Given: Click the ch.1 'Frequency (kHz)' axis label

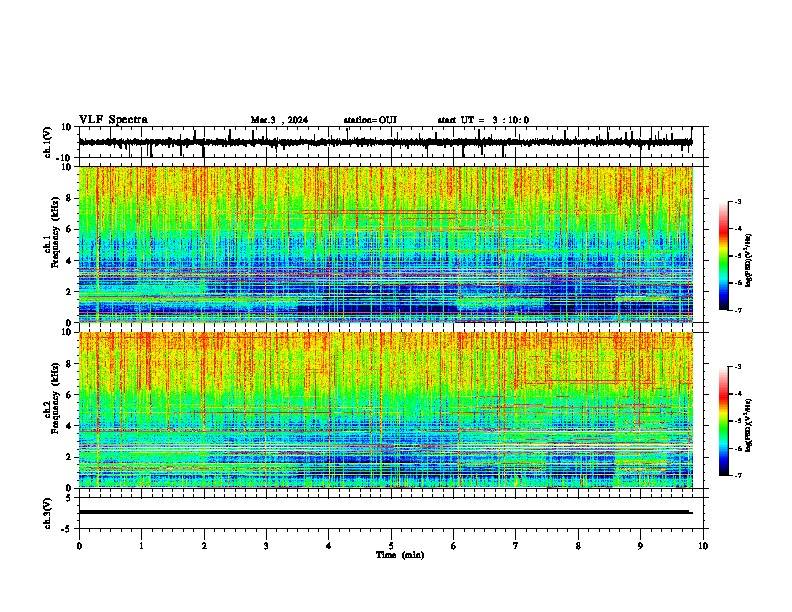Looking at the screenshot, I should point(55,232).
